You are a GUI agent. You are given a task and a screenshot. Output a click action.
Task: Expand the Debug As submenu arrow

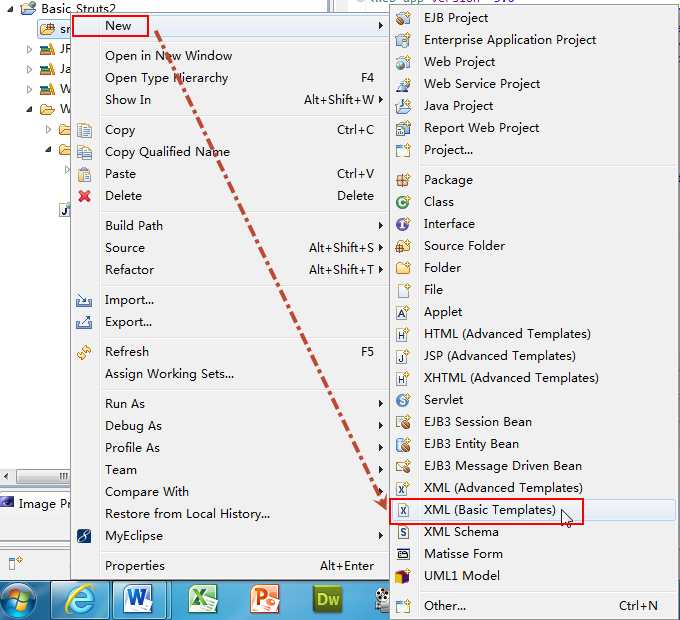tap(381, 426)
